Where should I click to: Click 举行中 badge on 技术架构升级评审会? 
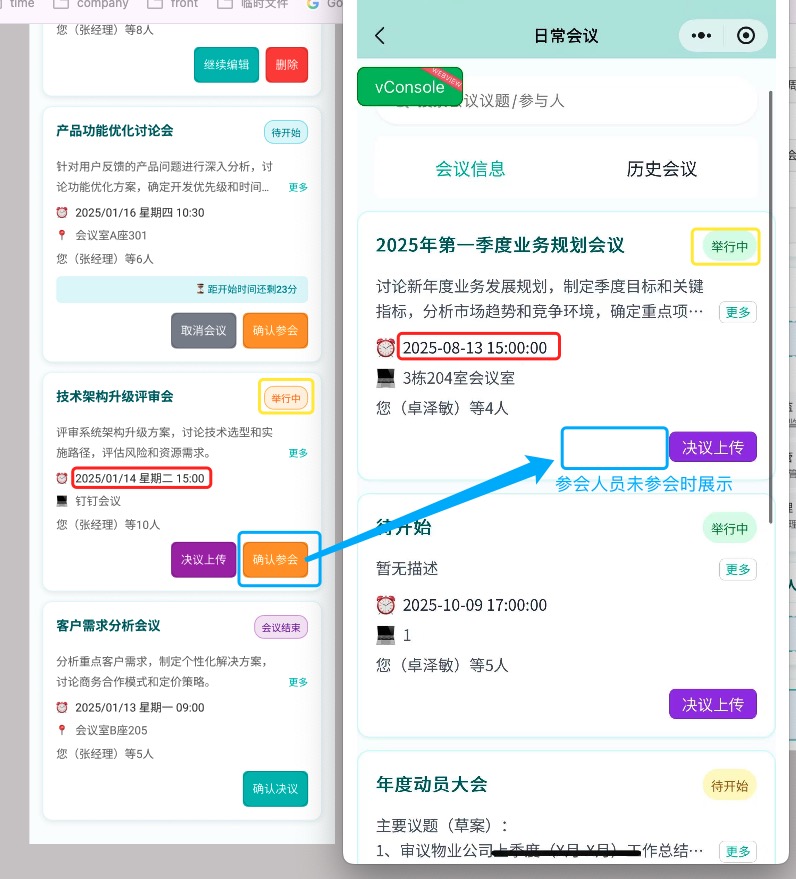tap(286, 399)
